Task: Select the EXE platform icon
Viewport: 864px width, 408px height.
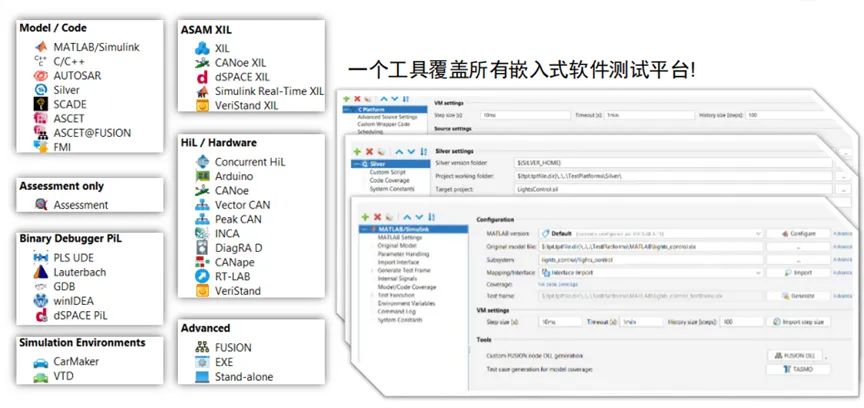Action: point(203,362)
